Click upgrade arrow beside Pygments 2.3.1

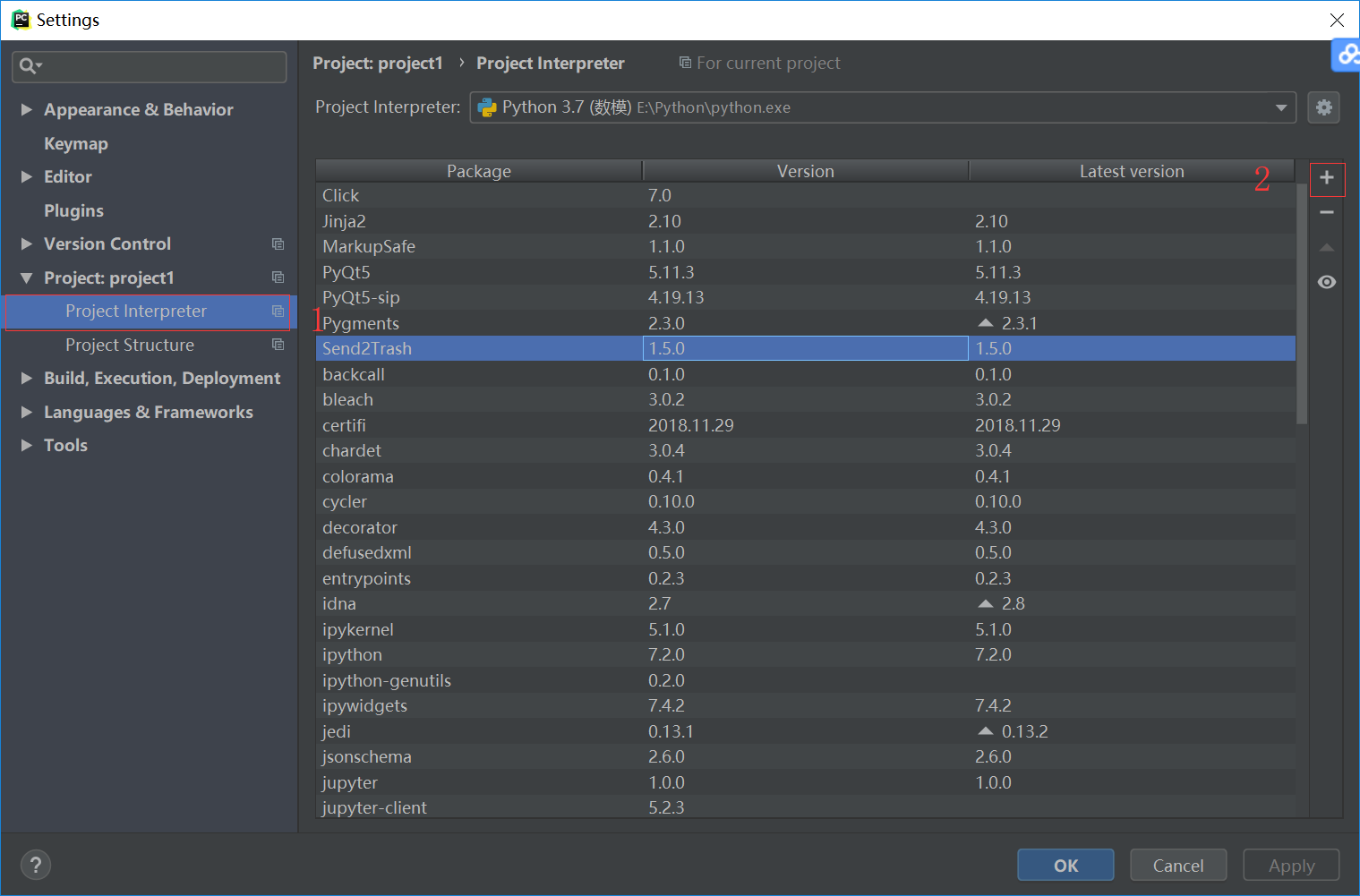click(986, 323)
